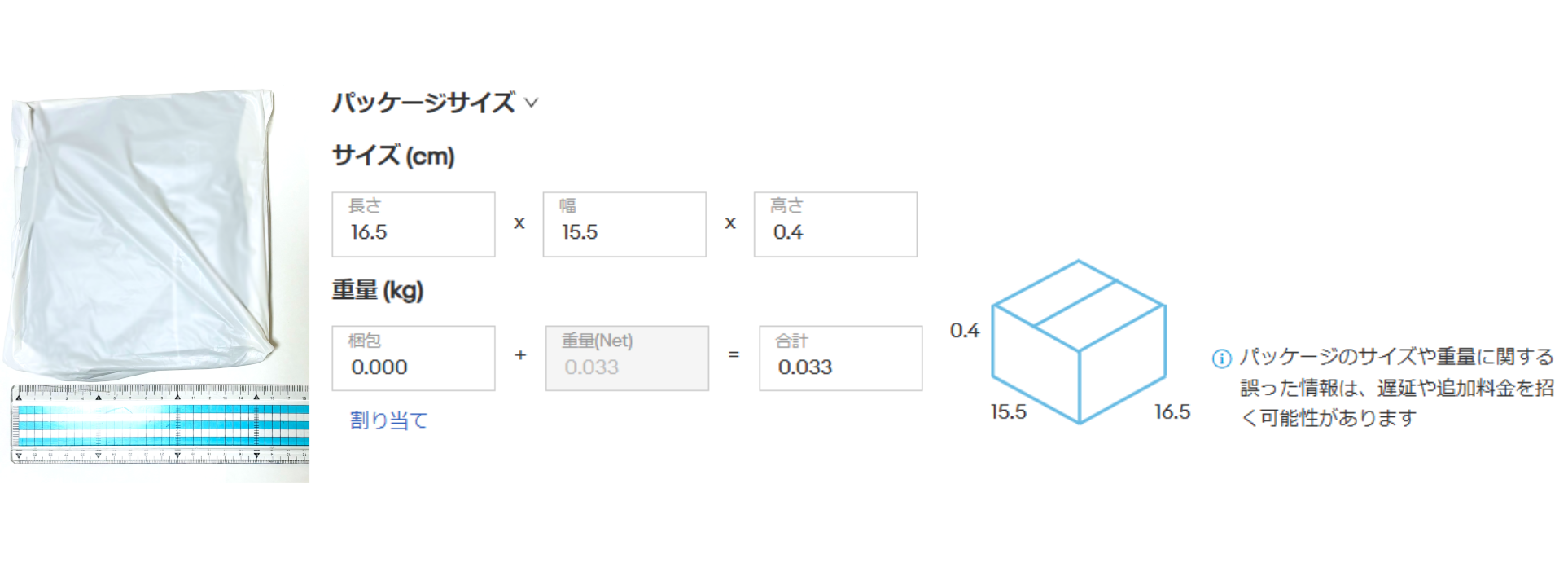The width and height of the screenshot is (1568, 585).
Task: Focus the 幅 width input field
Action: (x=624, y=225)
